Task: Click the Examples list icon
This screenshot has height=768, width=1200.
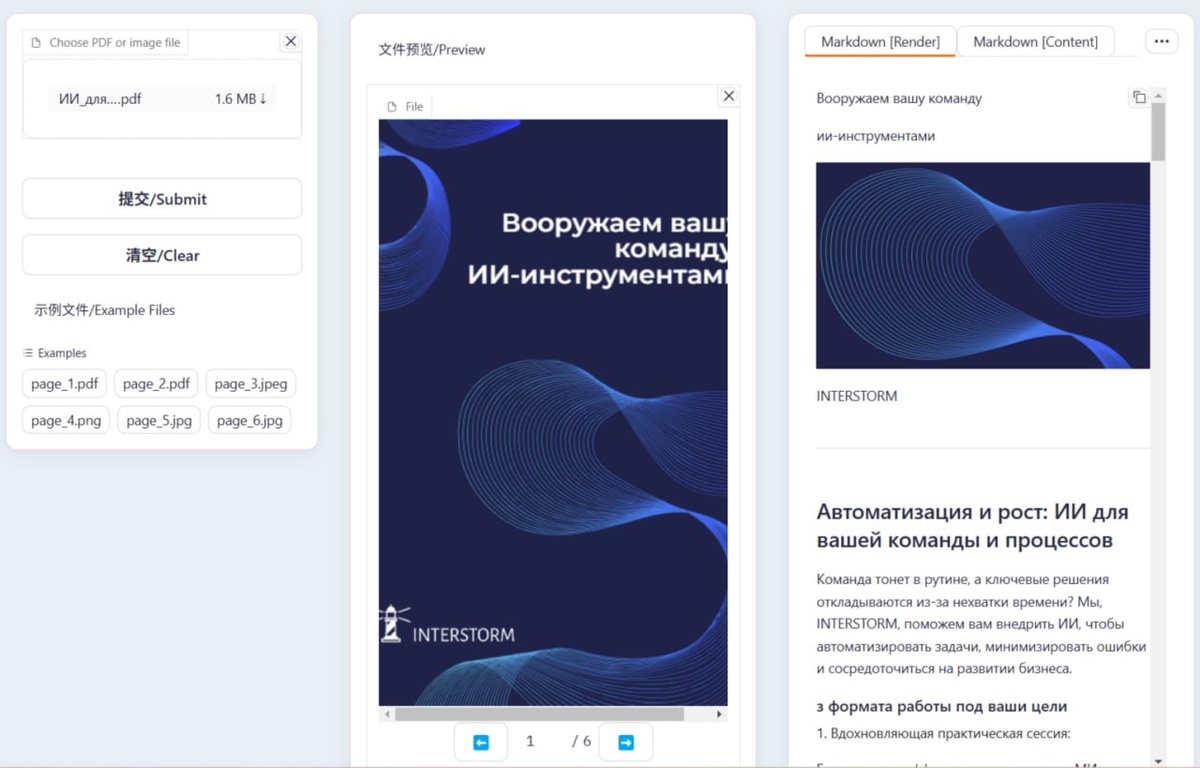Action: (x=28, y=353)
